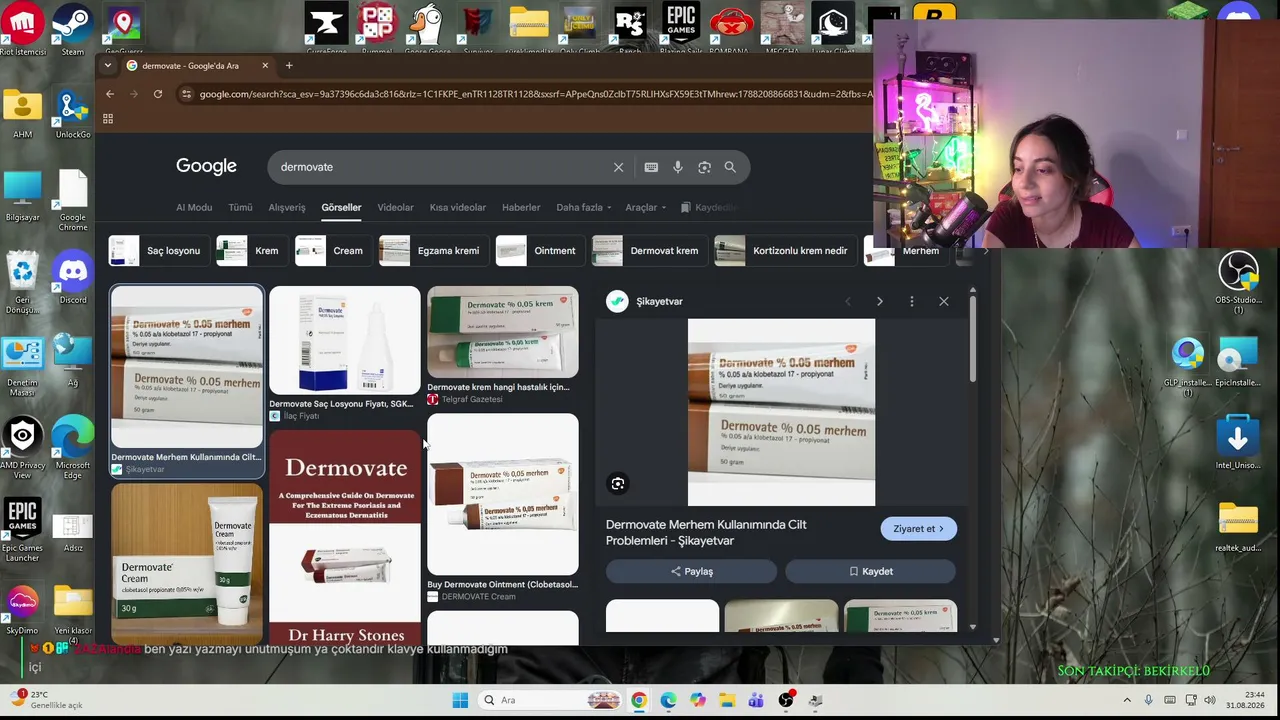Start a voice search with the microphone
This screenshot has width=1280, height=720.
[678, 167]
